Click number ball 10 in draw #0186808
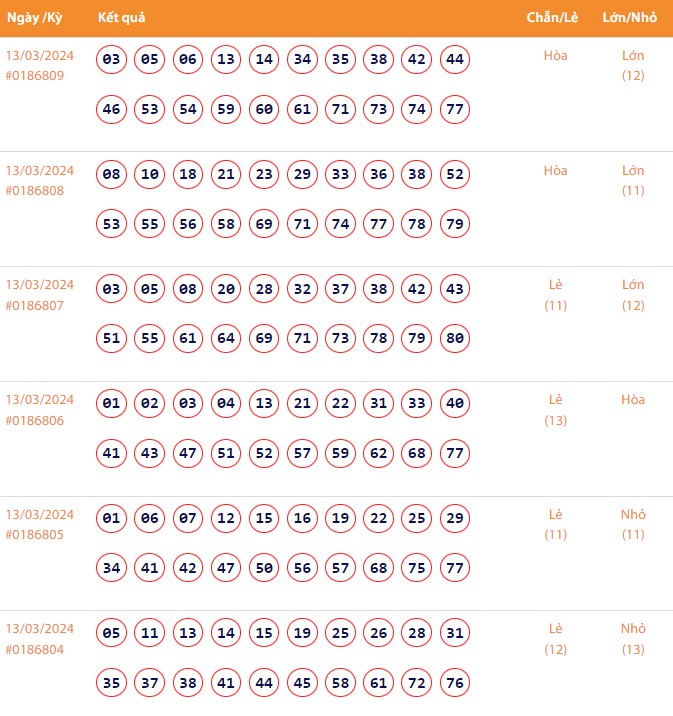 (x=150, y=174)
